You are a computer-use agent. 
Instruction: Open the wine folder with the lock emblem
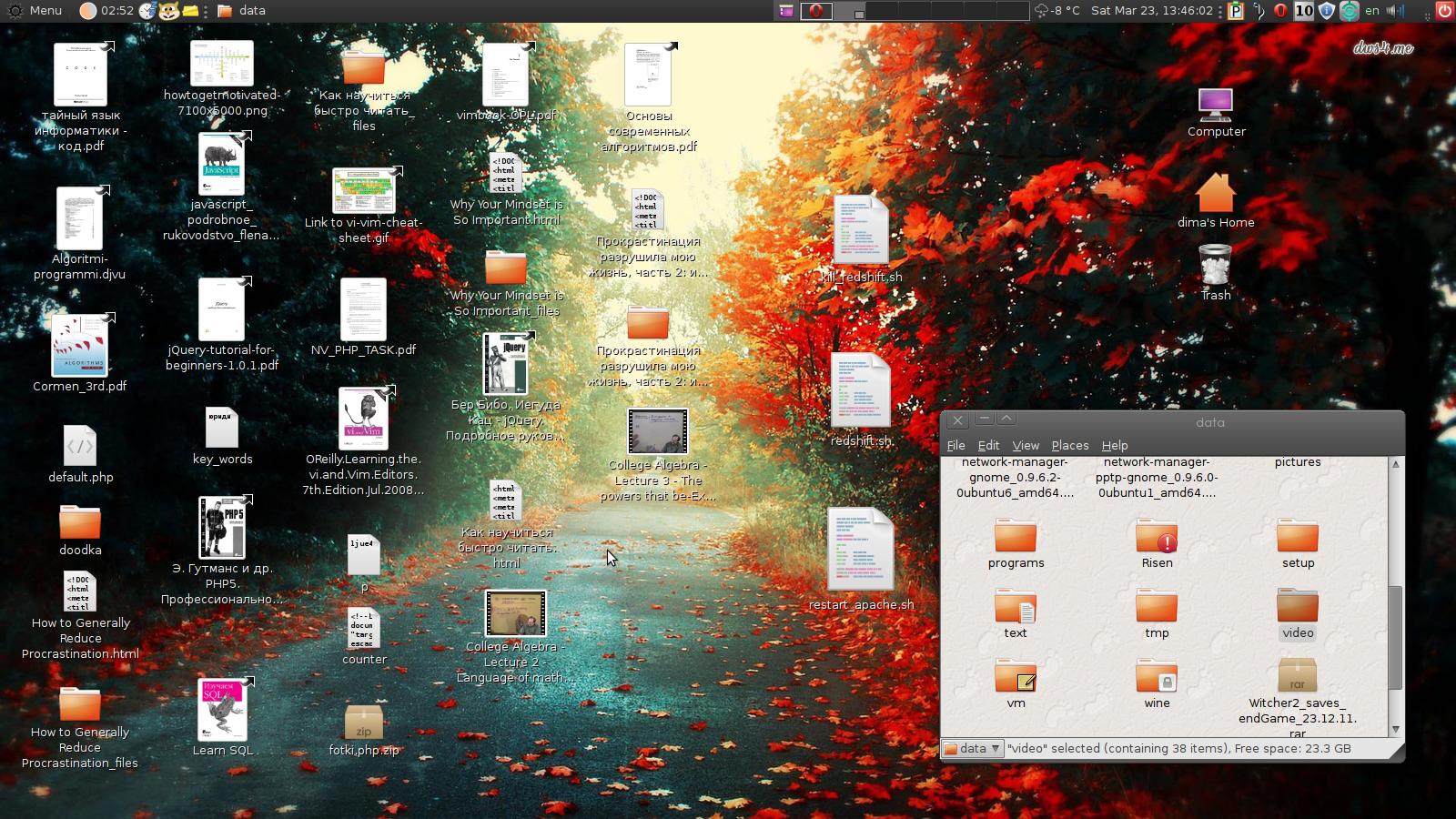(1157, 678)
